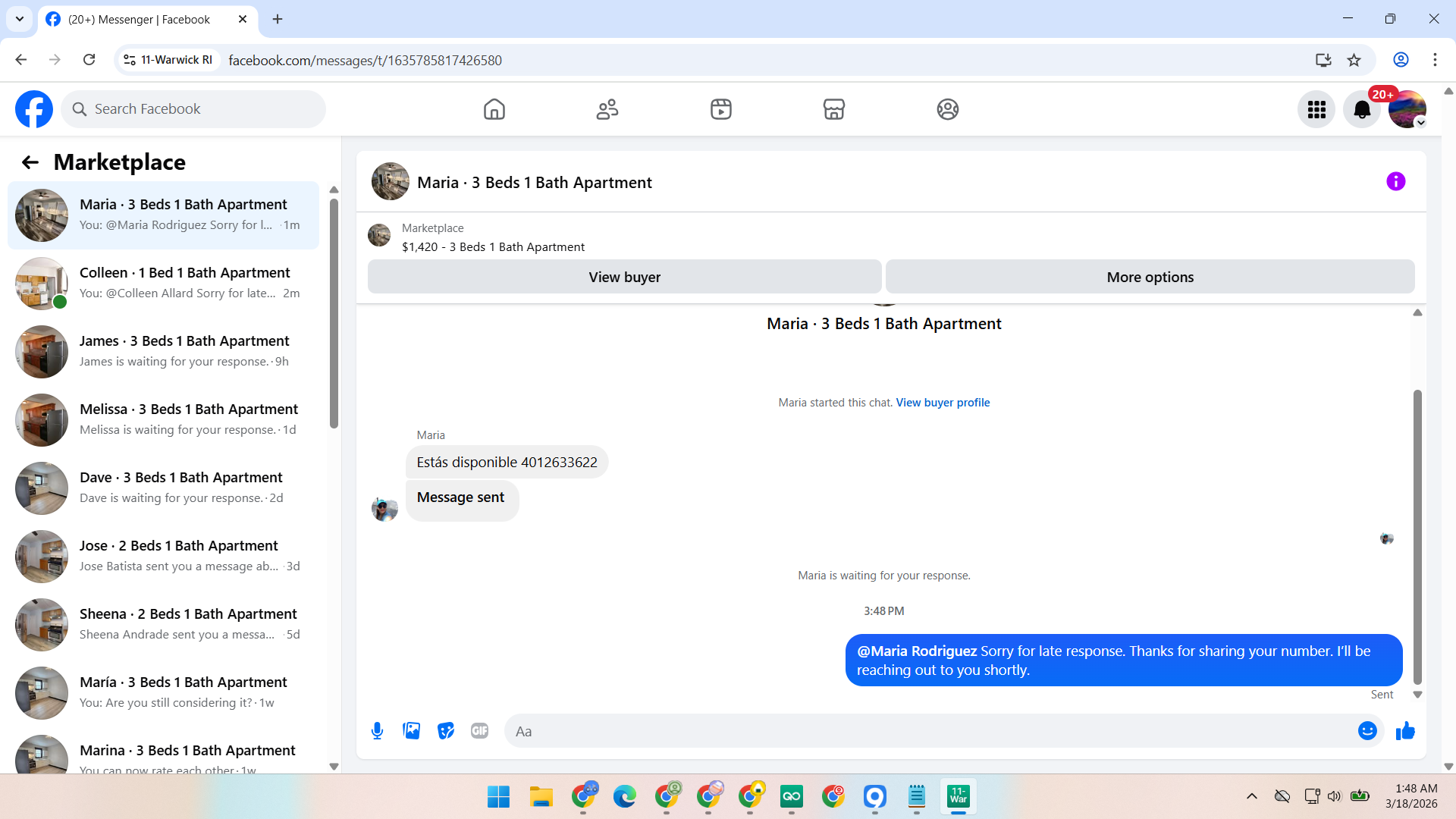Open the notifications bell

(1362, 110)
